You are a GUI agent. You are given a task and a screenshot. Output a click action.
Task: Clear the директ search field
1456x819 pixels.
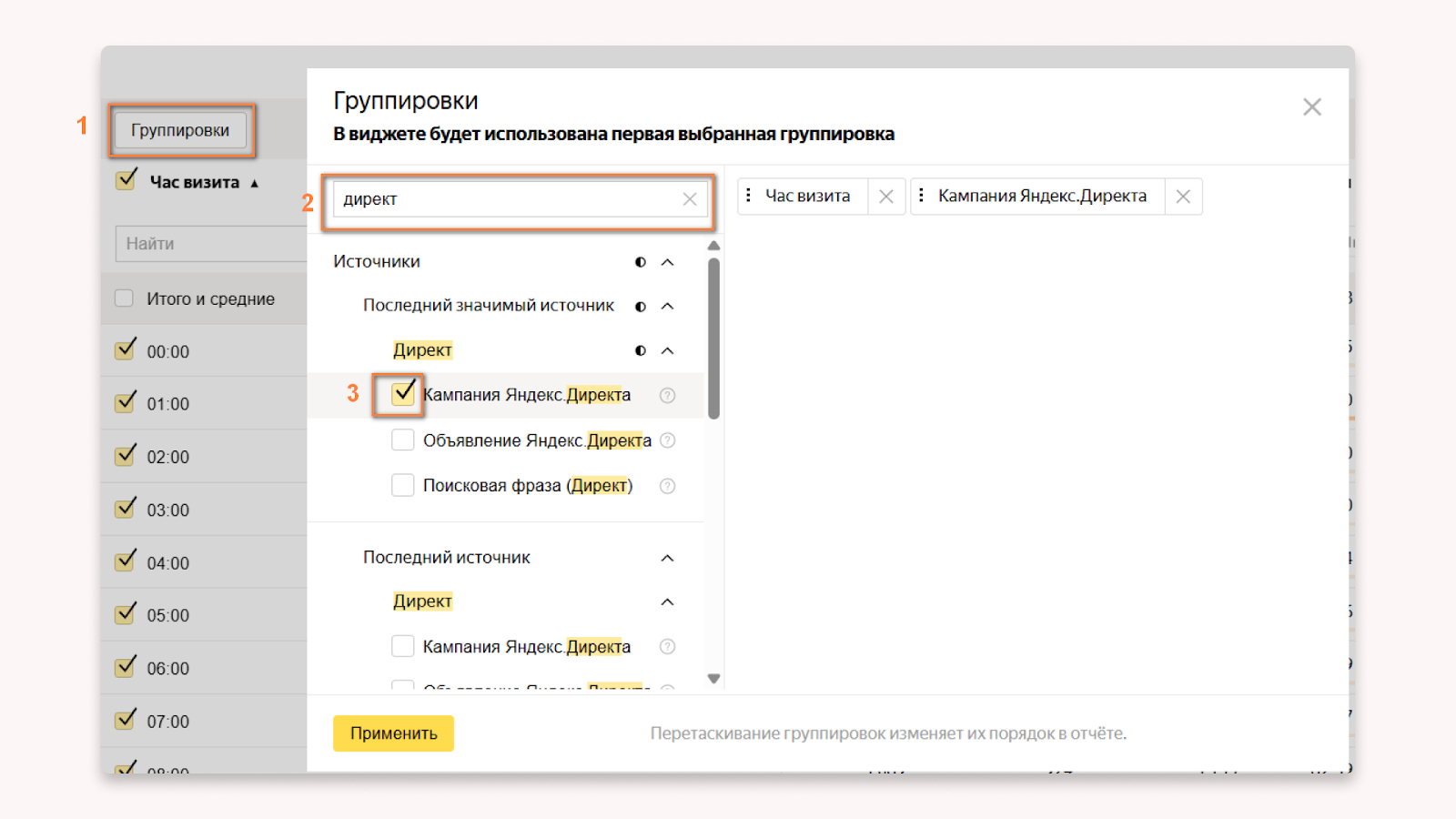point(690,199)
